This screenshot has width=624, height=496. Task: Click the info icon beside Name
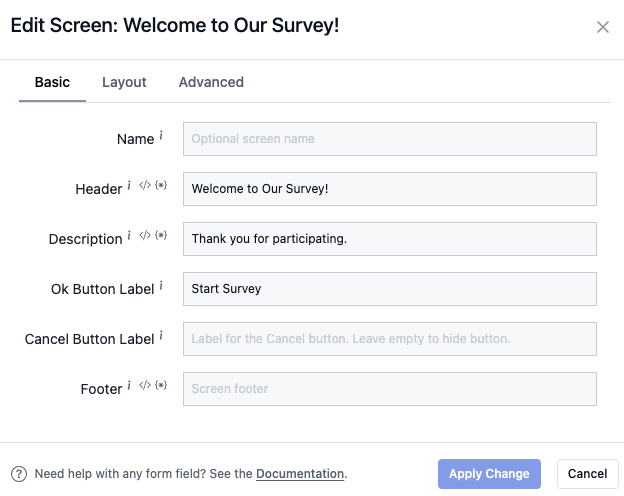(x=161, y=136)
